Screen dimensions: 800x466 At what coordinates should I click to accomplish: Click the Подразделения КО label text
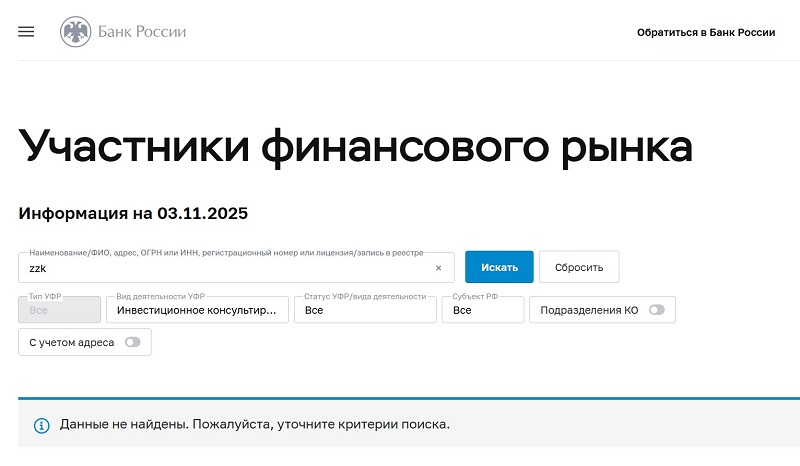tap(589, 310)
